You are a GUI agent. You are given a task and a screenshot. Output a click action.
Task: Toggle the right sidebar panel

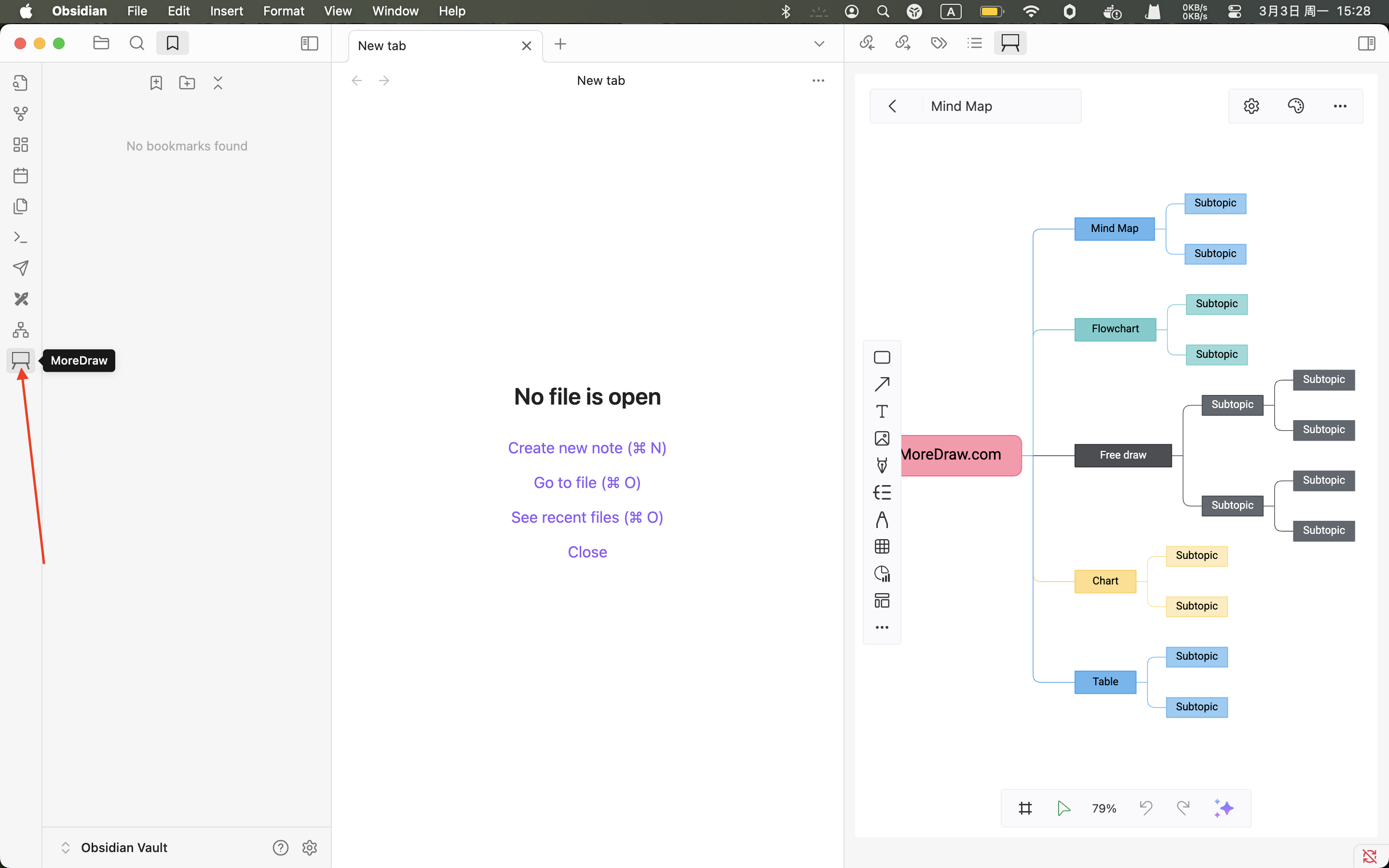pos(1367,43)
